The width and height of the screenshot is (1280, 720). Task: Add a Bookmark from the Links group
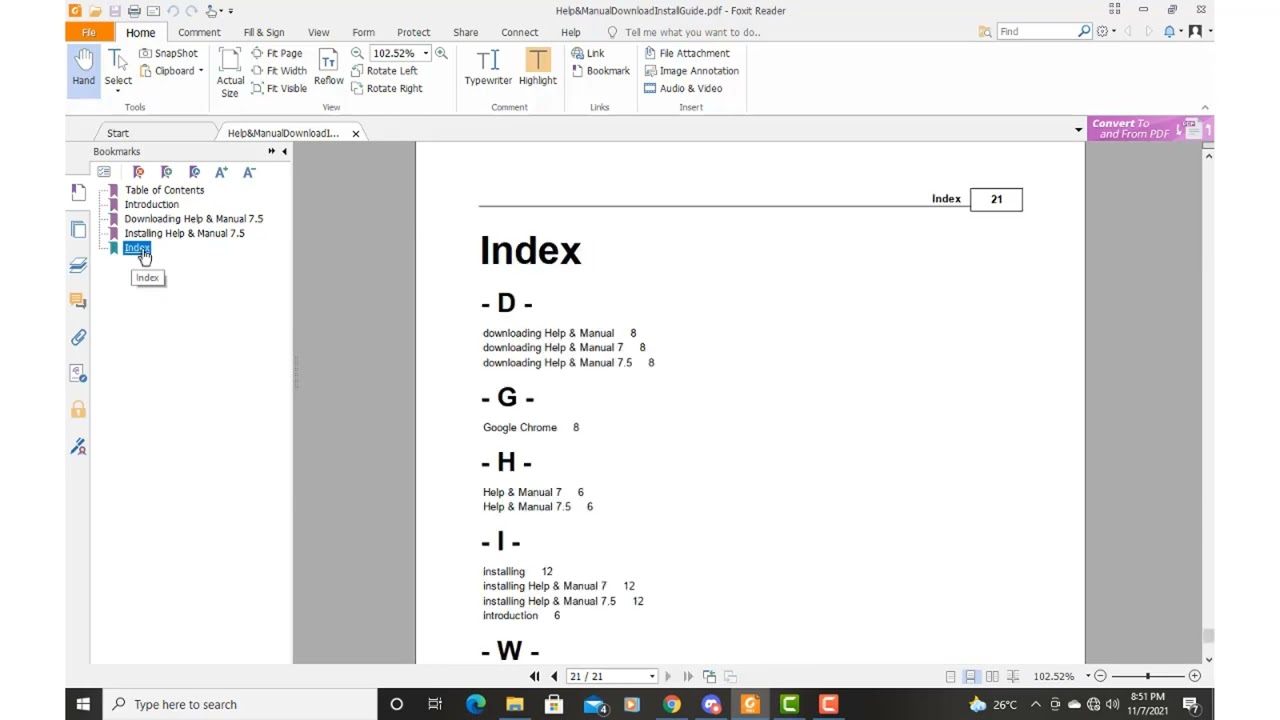pyautogui.click(x=601, y=71)
